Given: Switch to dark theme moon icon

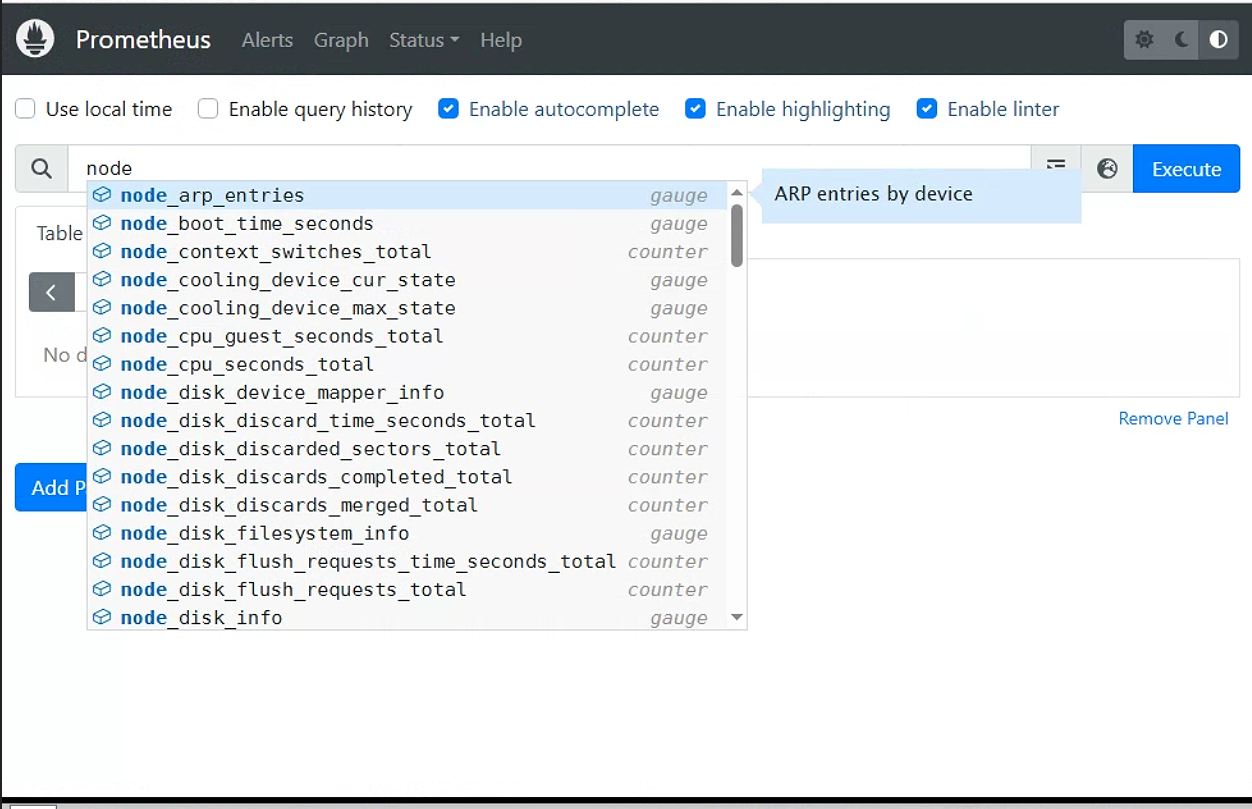Looking at the screenshot, I should [x=1181, y=40].
